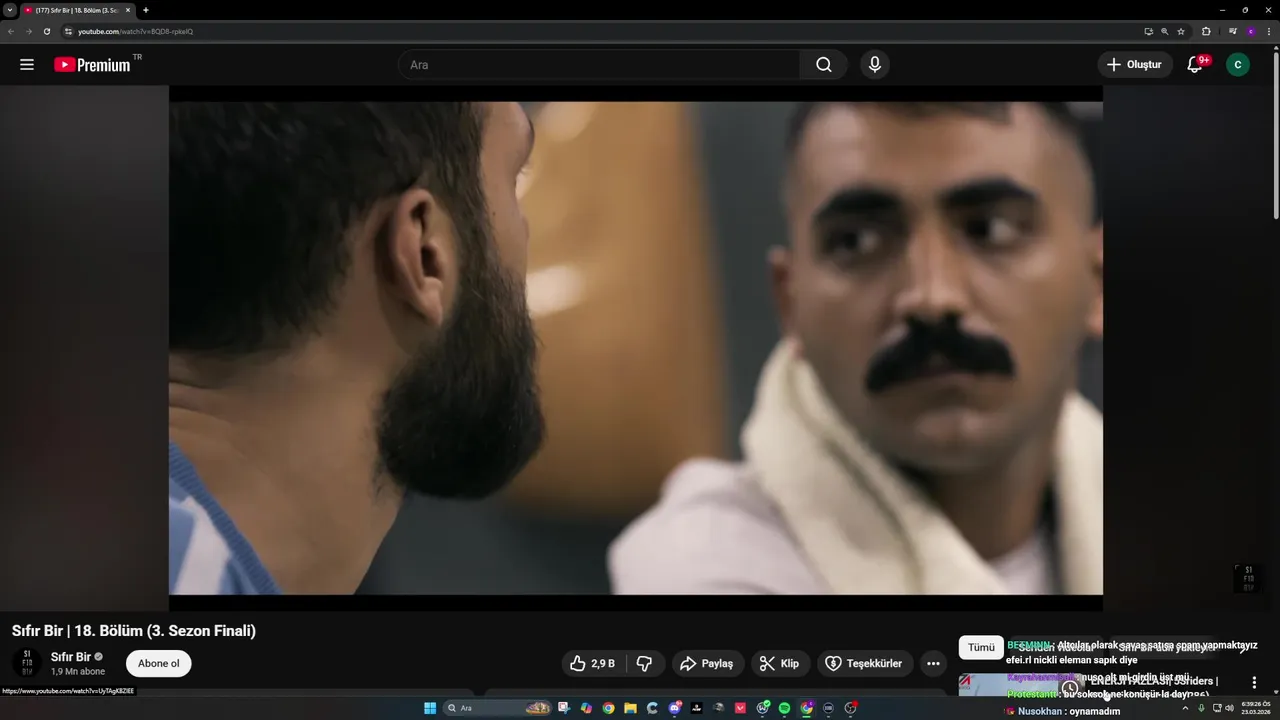Reload the YouTube page
The width and height of the screenshot is (1280, 720).
click(x=47, y=31)
